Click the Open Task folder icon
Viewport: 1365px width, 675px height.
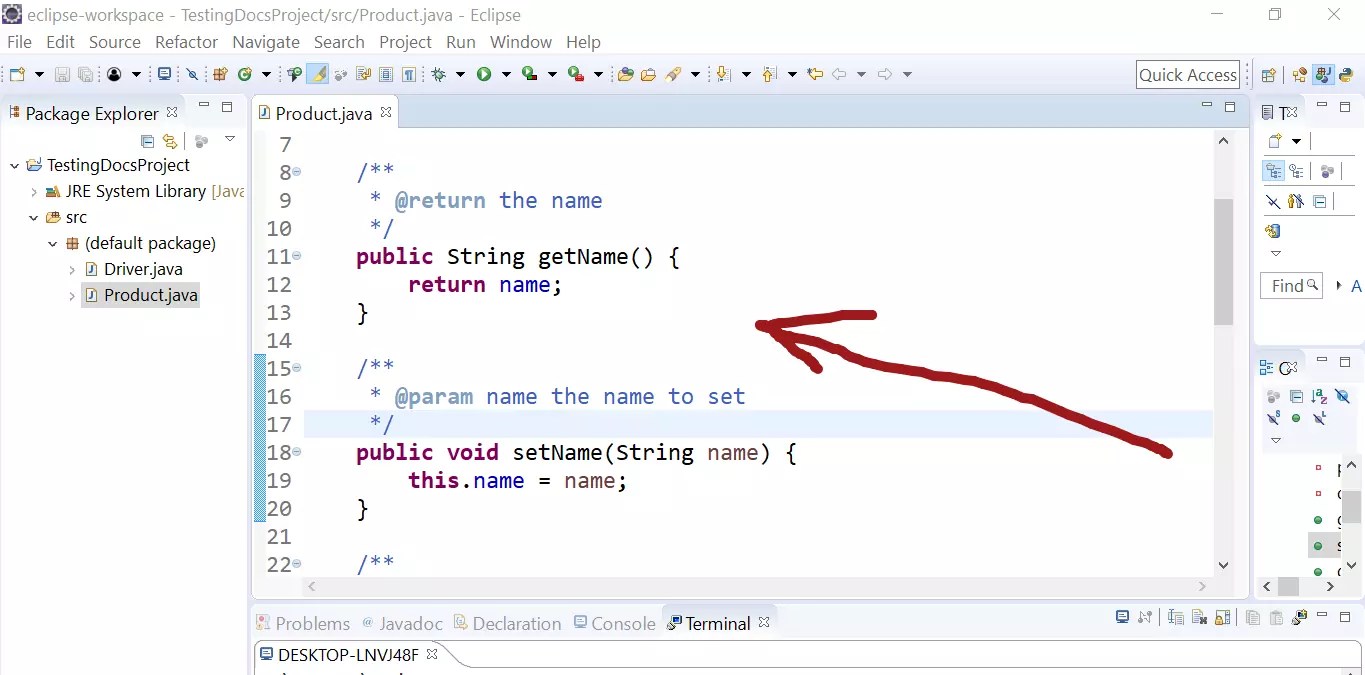pyautogui.click(x=648, y=74)
